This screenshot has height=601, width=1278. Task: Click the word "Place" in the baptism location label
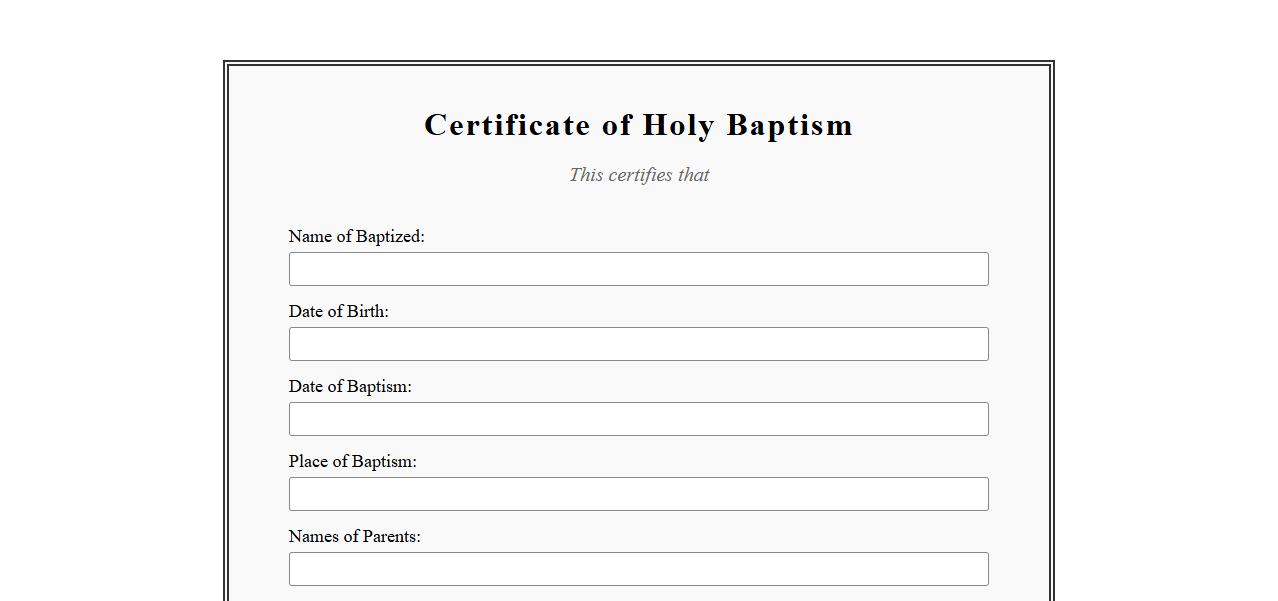click(308, 461)
